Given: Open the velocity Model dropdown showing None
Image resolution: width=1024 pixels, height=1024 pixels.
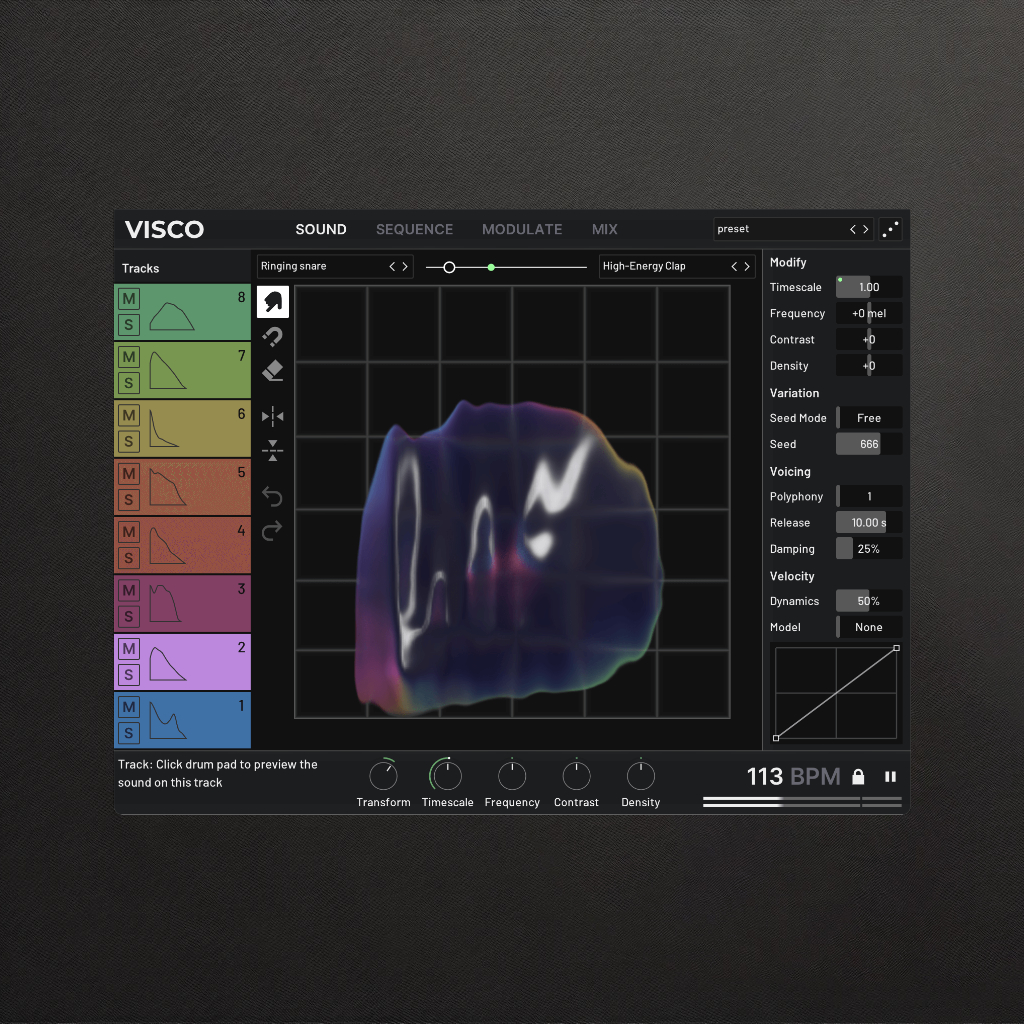Looking at the screenshot, I should point(868,627).
